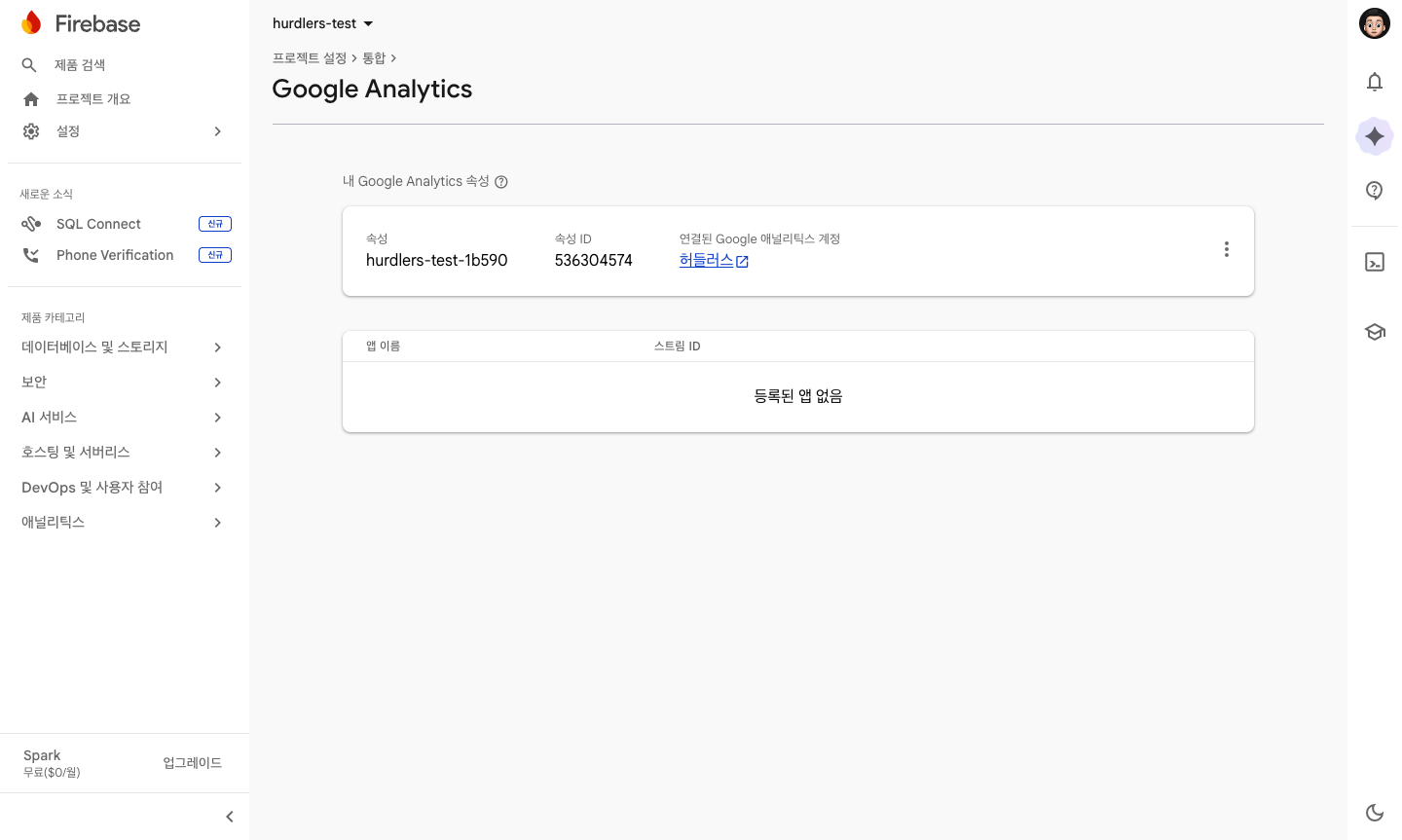Click the 스트림 ID column header

[678, 347]
